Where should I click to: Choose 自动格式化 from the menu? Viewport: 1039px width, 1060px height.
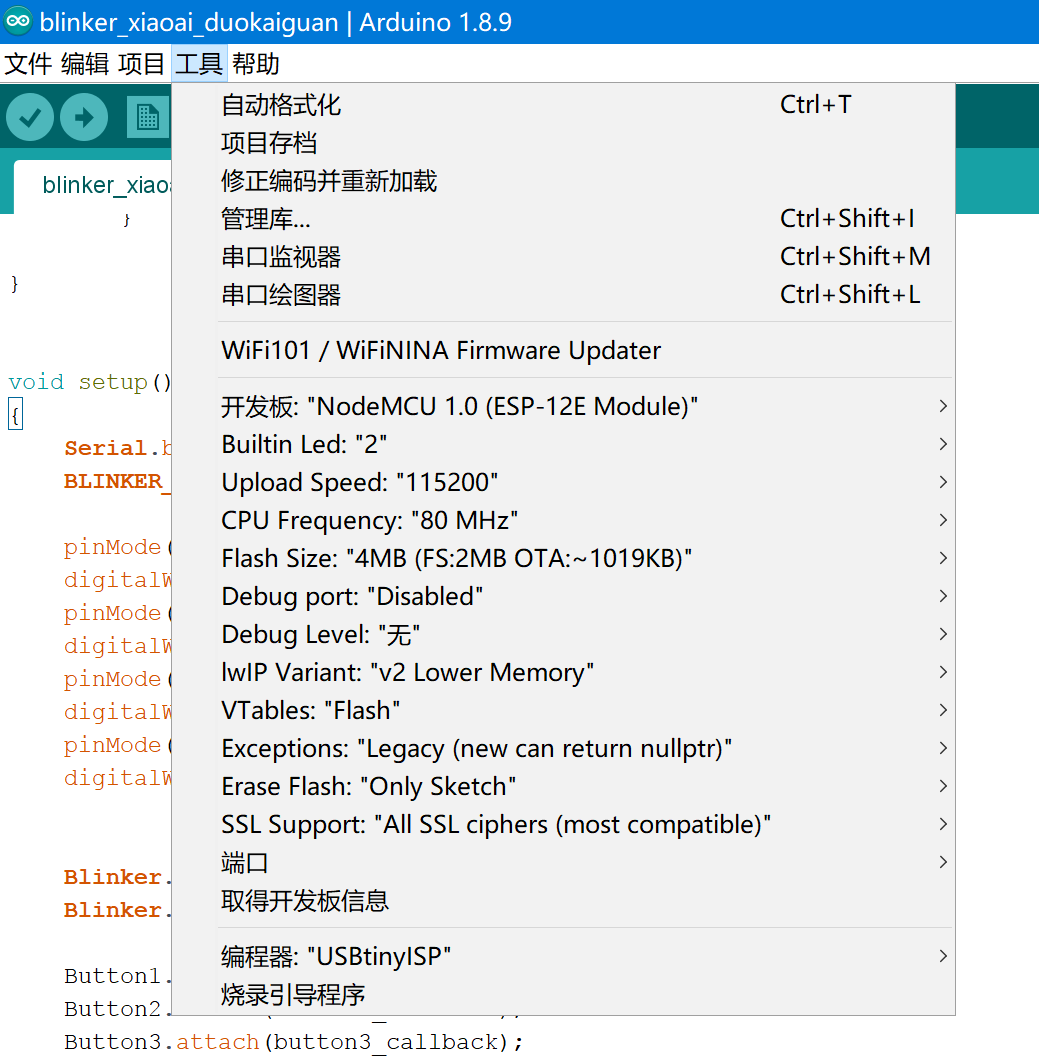563,105
